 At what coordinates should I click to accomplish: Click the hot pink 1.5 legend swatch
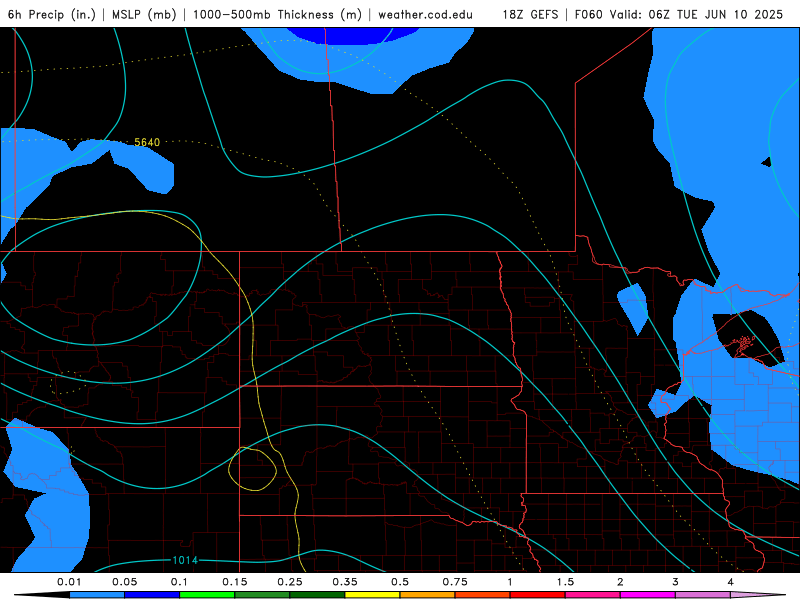(x=593, y=595)
